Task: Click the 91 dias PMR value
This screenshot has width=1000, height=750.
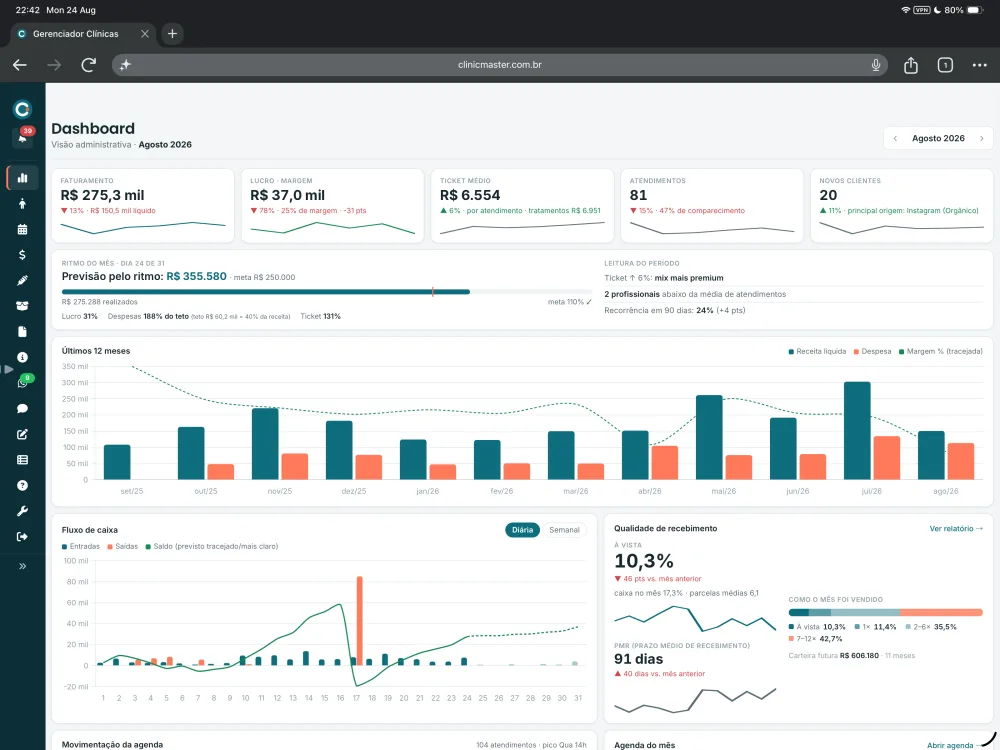Action: point(638,659)
